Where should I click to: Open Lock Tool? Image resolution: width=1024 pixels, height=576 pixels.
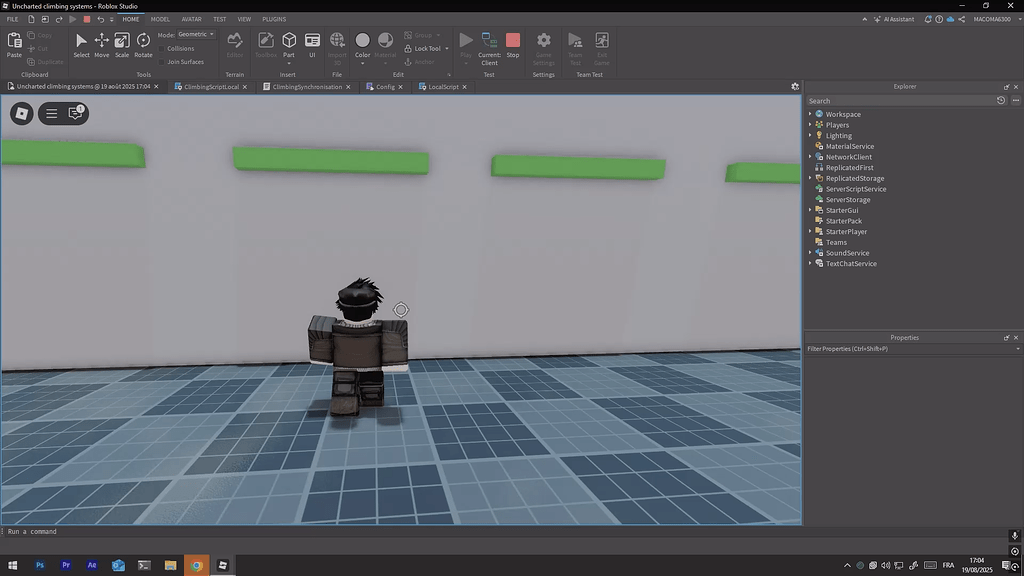coord(422,48)
